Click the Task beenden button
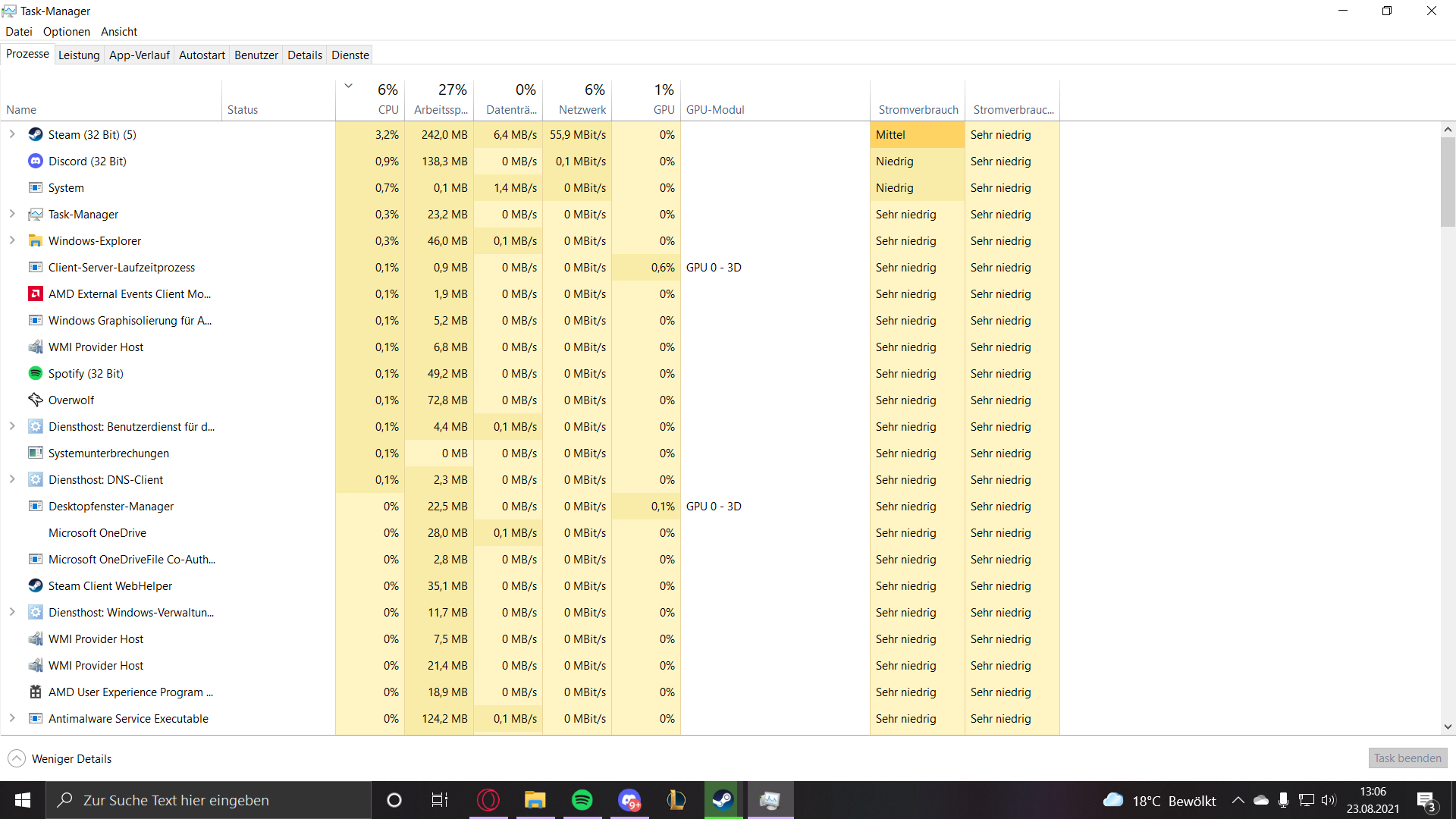The height and width of the screenshot is (819, 1456). [1407, 758]
